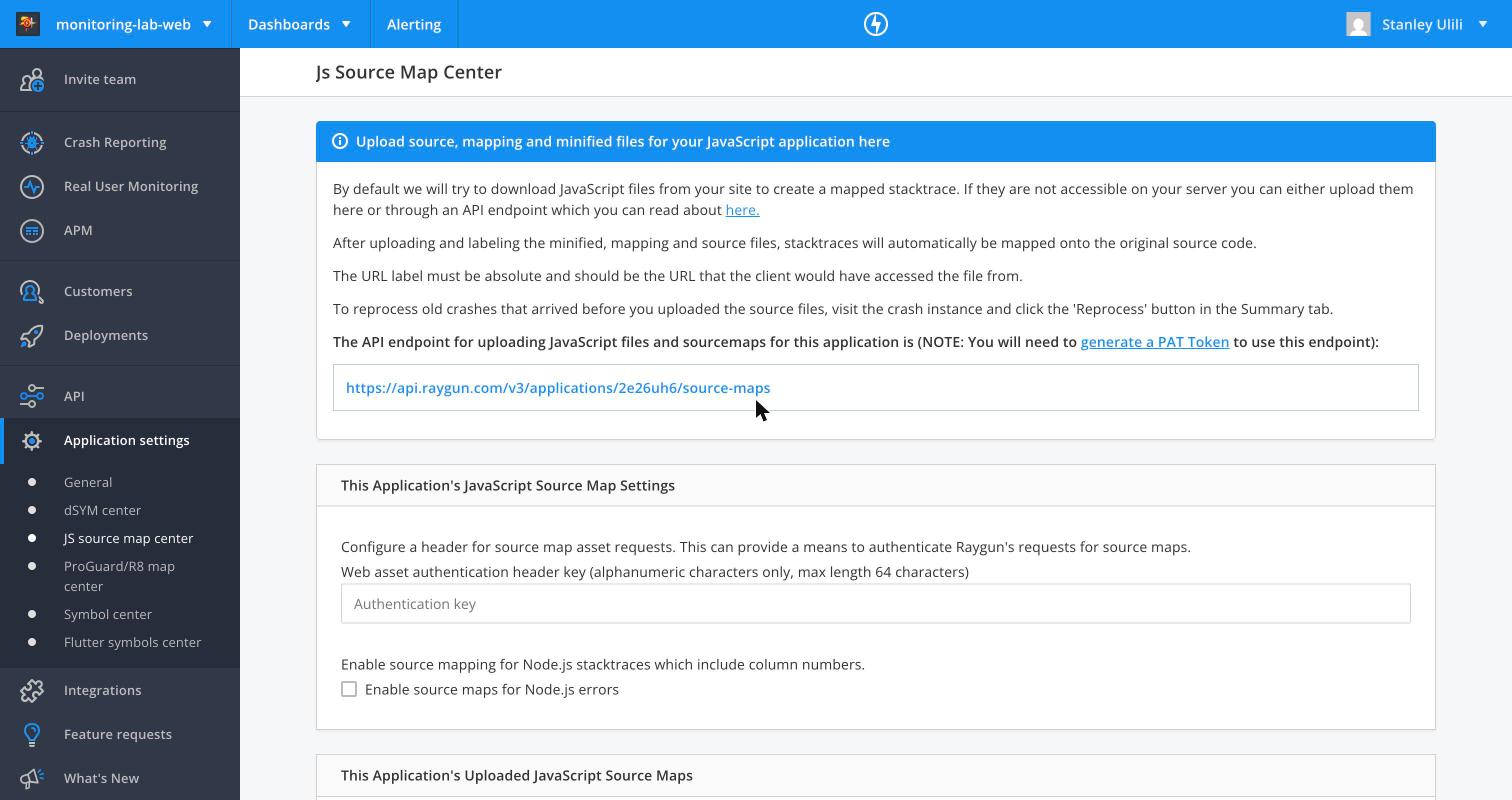Click the What's New megaphone icon
1512x800 pixels.
pyautogui.click(x=32, y=778)
